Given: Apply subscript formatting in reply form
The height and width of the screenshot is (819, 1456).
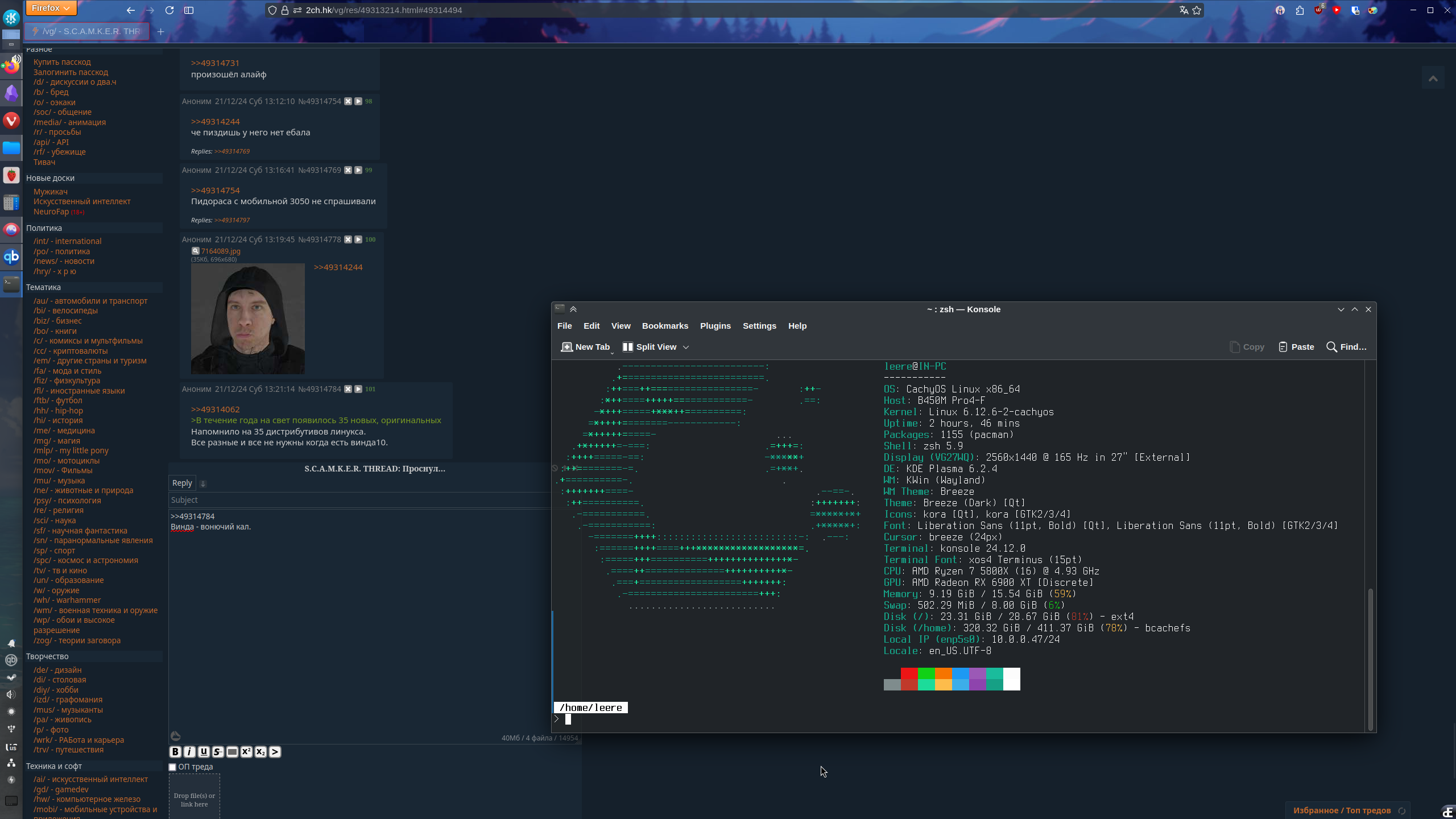Looking at the screenshot, I should coord(260,752).
